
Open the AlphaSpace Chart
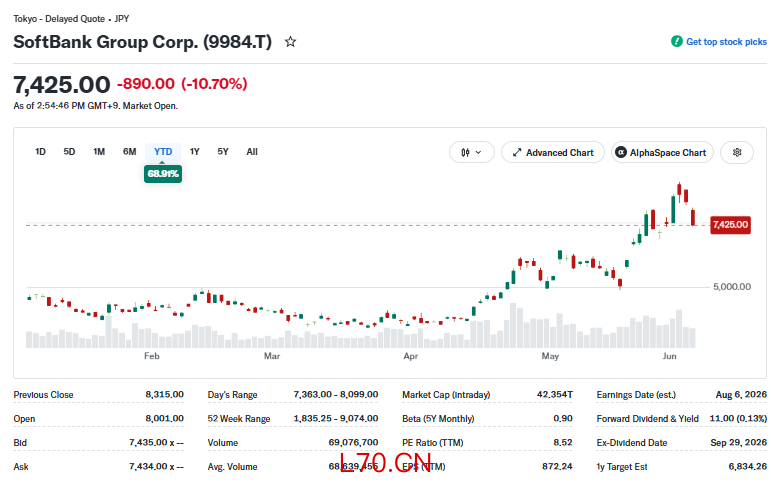pyautogui.click(x=662, y=152)
